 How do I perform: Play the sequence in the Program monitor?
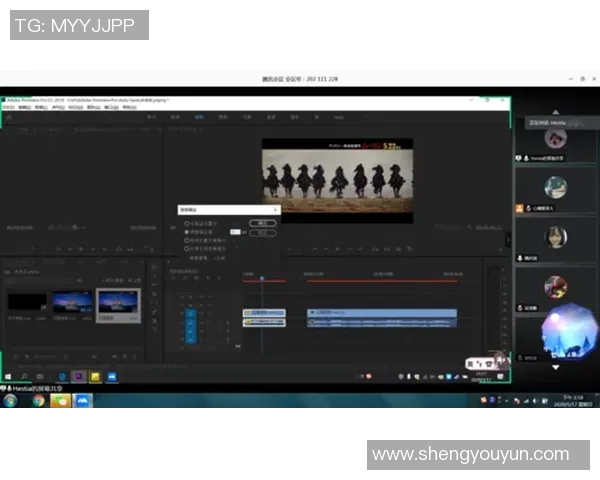tap(337, 249)
